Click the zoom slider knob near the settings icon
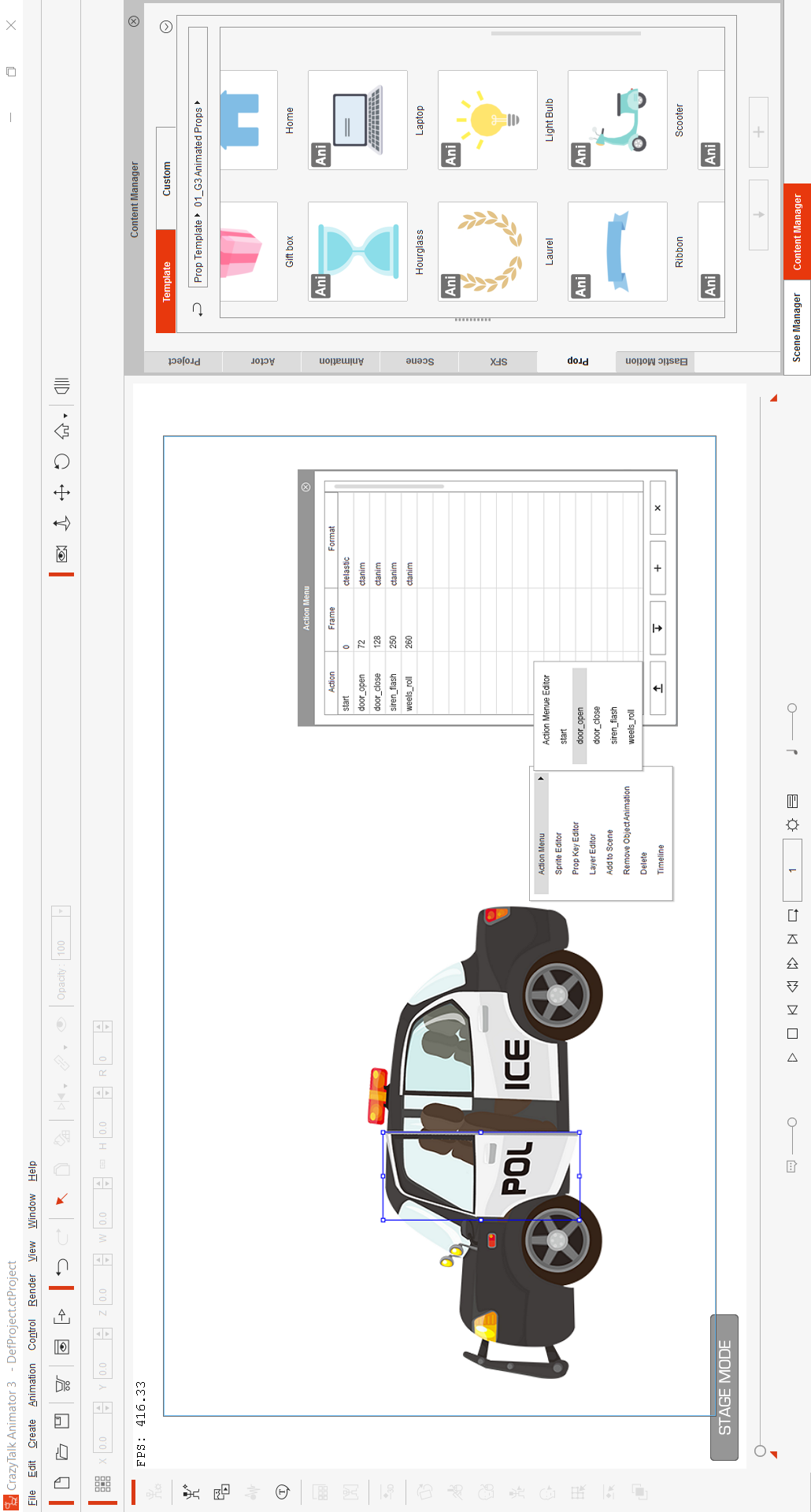This screenshot has height=1512, width=811. [792, 709]
